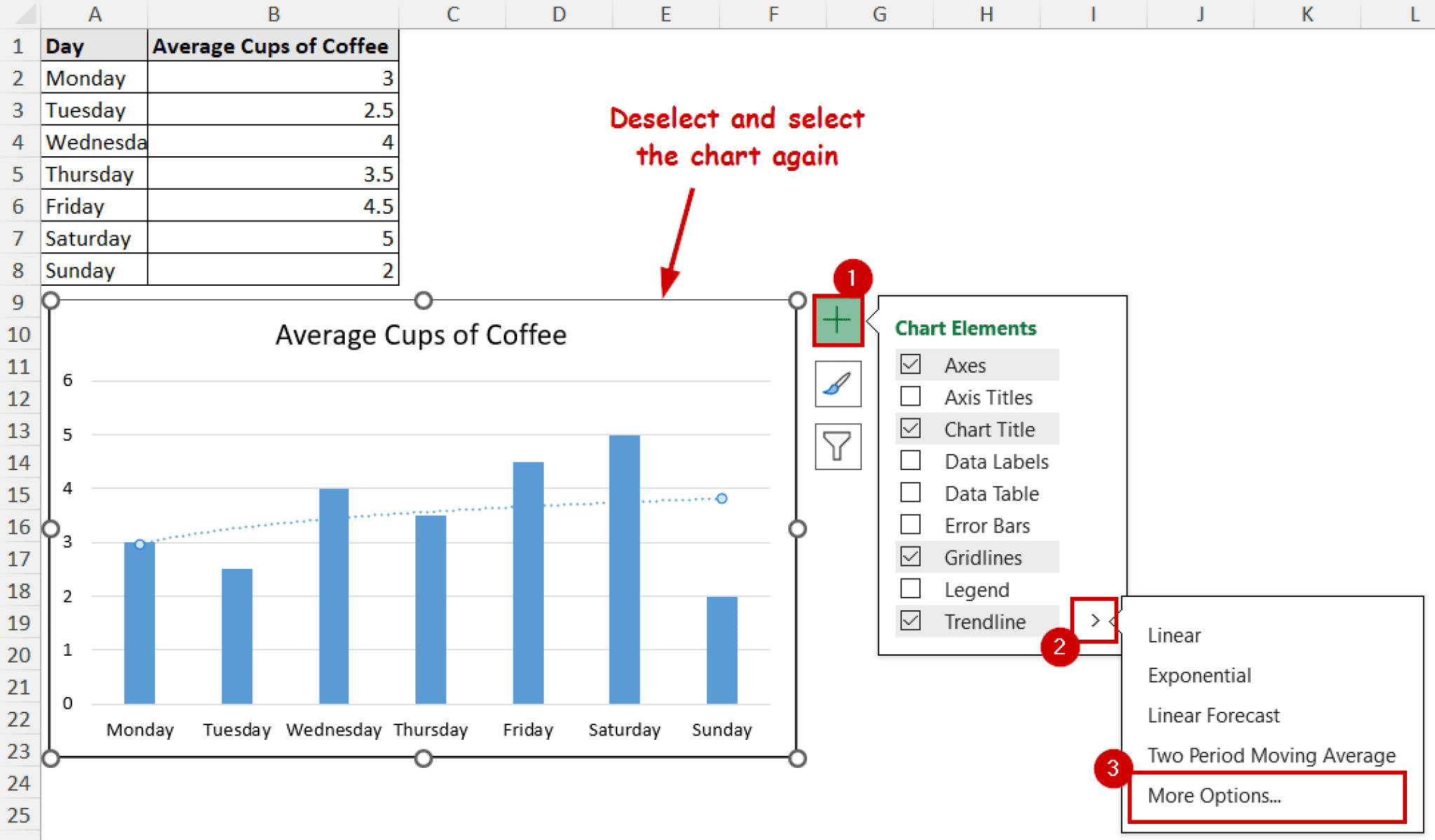Expand the Trendline submenu arrow
This screenshot has width=1435, height=840.
point(1094,621)
